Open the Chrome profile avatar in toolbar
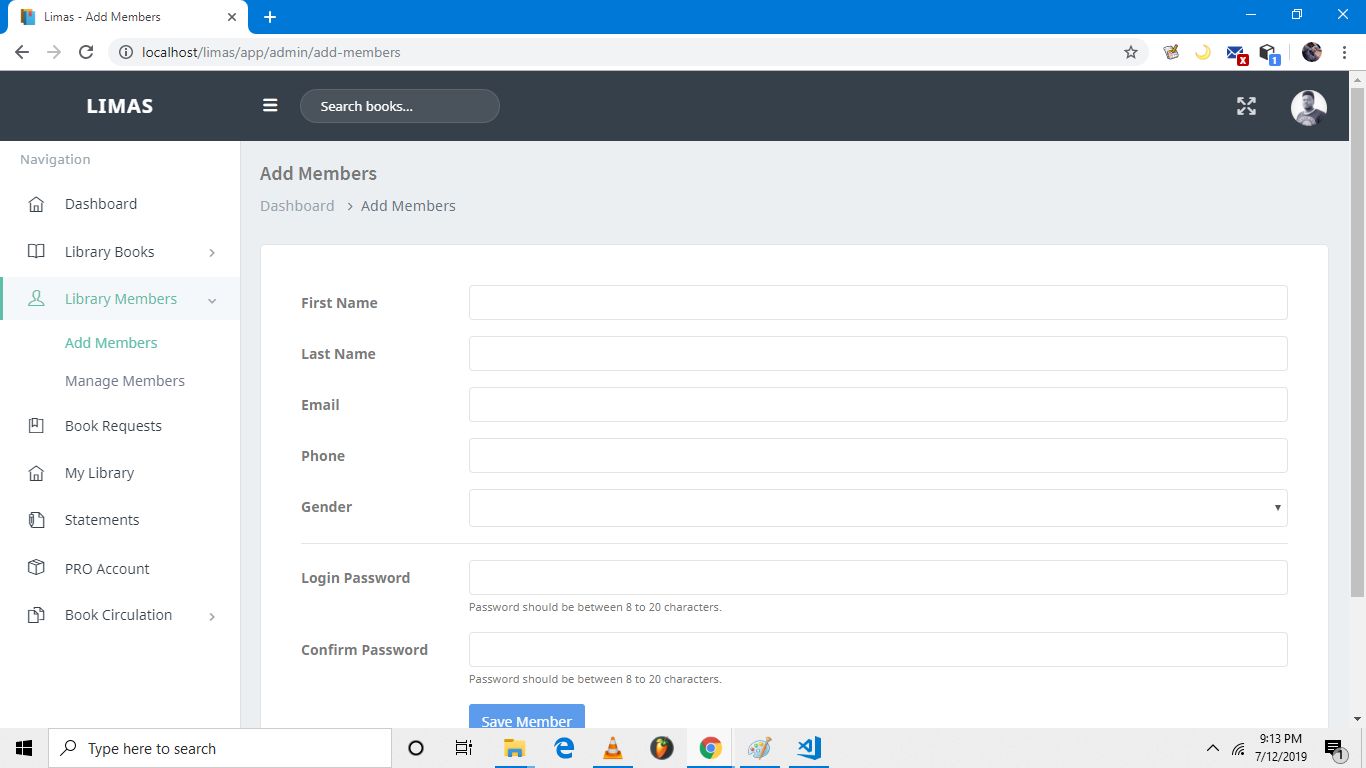This screenshot has height=768, width=1366. coord(1312,52)
